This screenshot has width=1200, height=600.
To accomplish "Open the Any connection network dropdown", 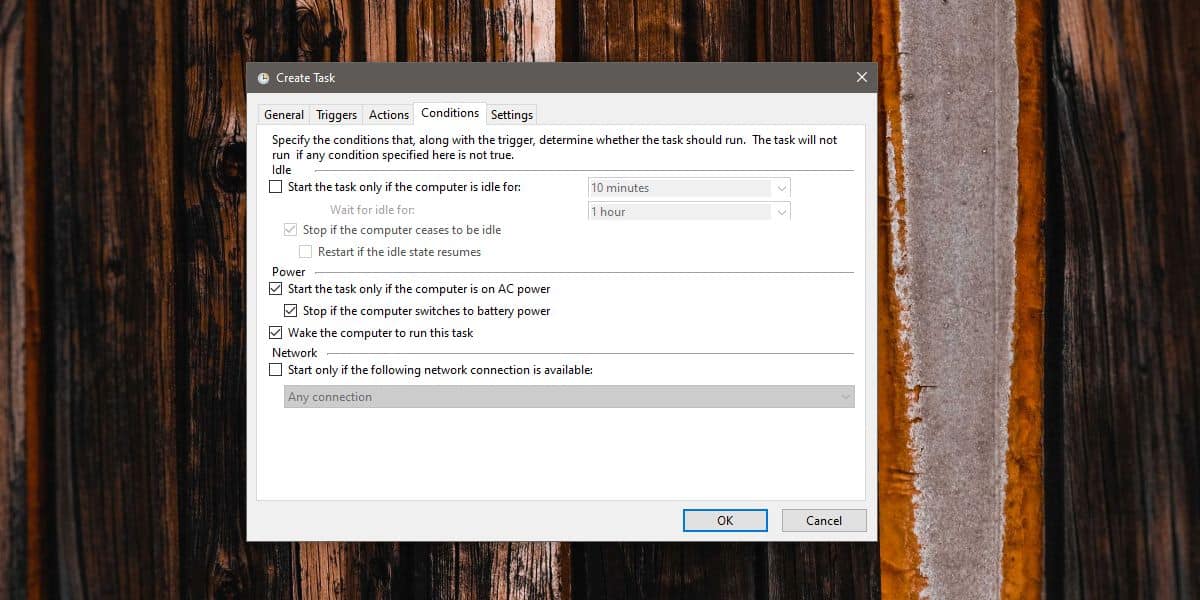I will [x=569, y=397].
